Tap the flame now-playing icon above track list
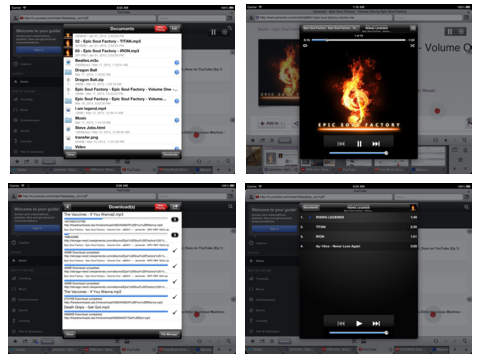The width and height of the screenshot is (480, 360). [x=413, y=208]
